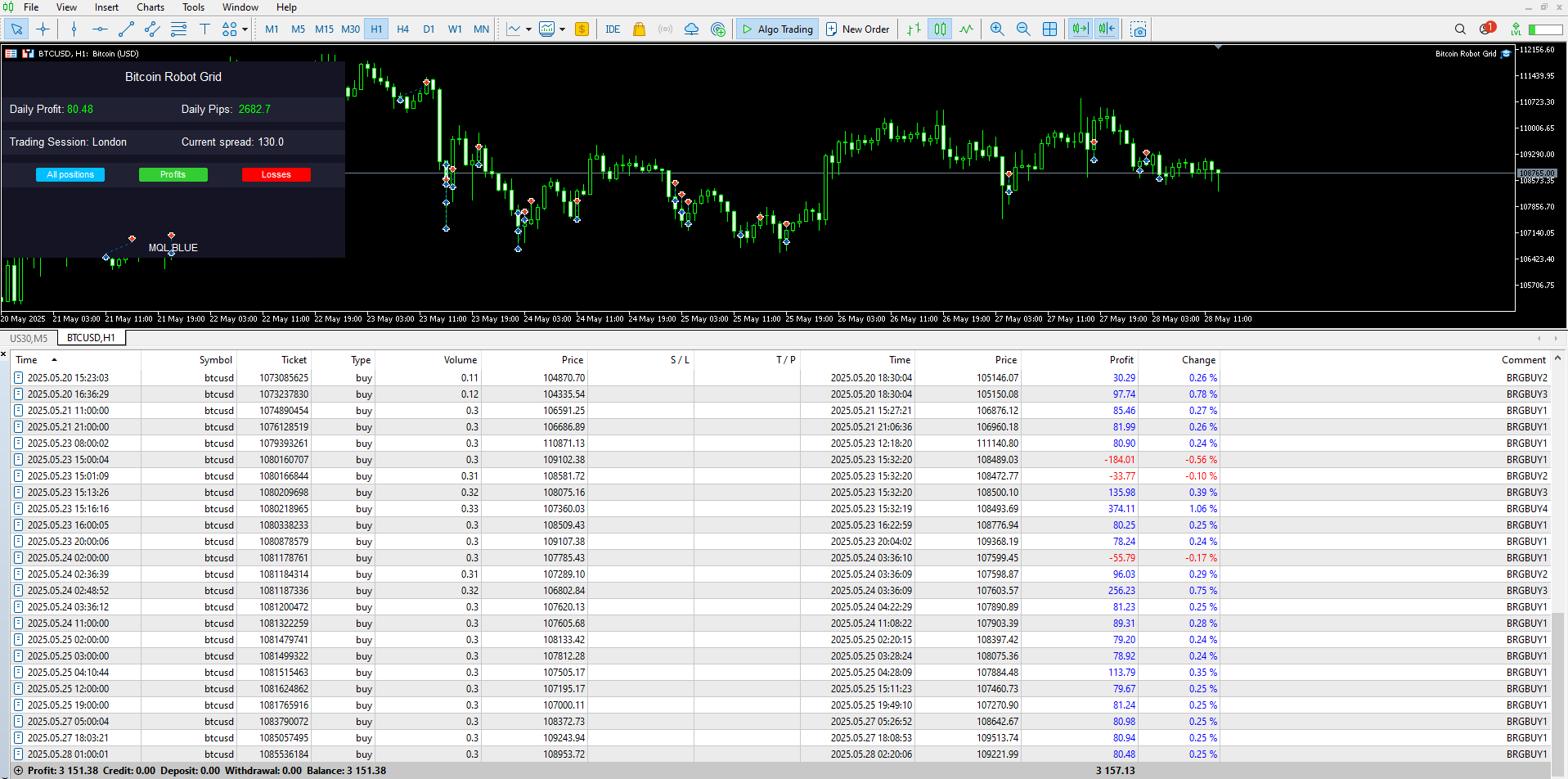The height and width of the screenshot is (779, 1568).
Task: Select the text label tool
Action: [x=204, y=29]
